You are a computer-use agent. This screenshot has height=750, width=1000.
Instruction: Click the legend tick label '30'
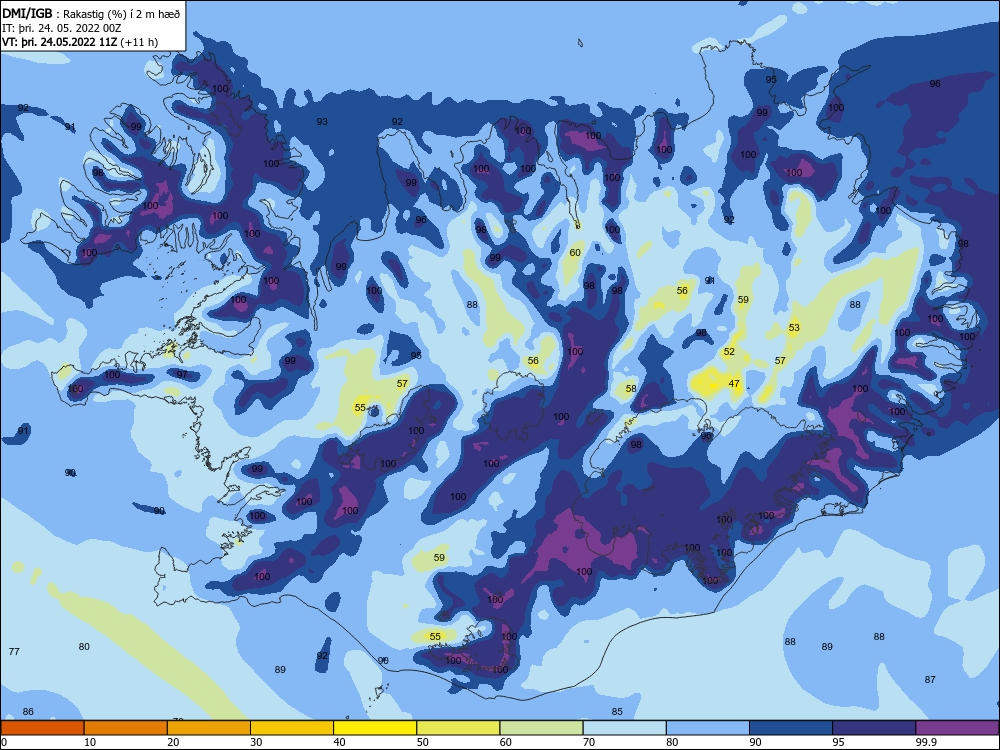[256, 742]
